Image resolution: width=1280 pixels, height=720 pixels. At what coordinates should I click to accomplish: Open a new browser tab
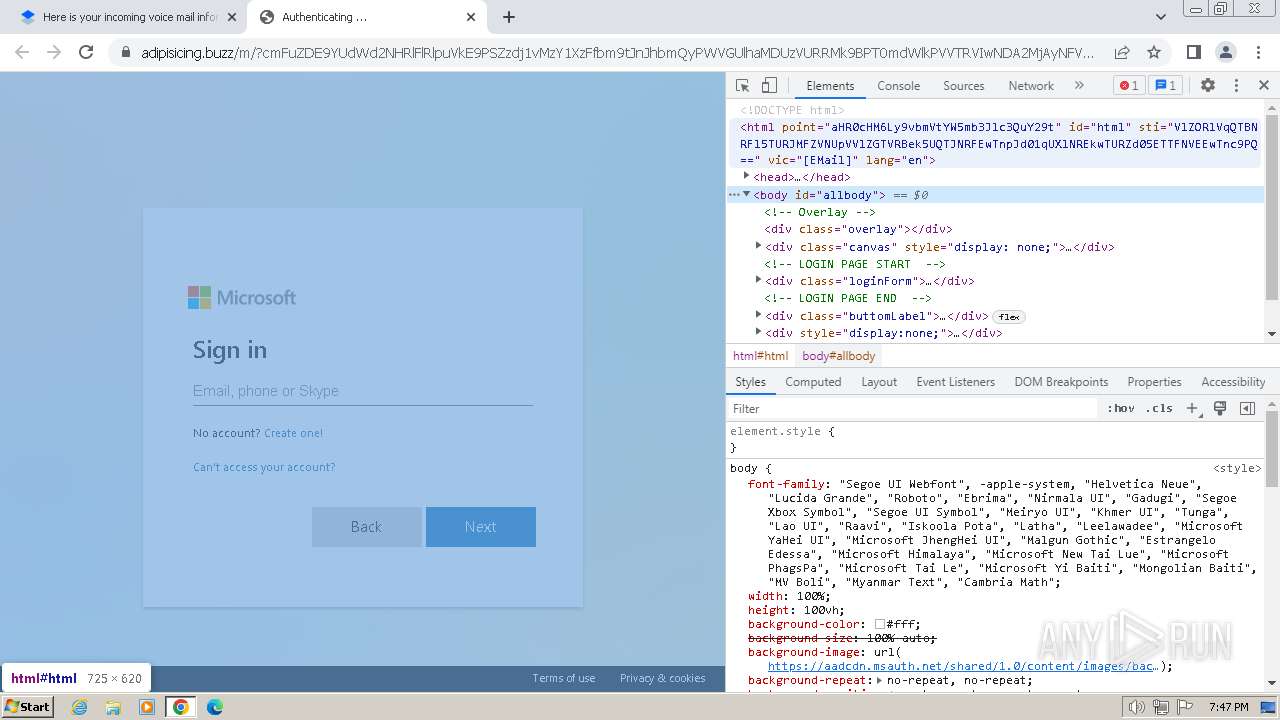pos(509,17)
